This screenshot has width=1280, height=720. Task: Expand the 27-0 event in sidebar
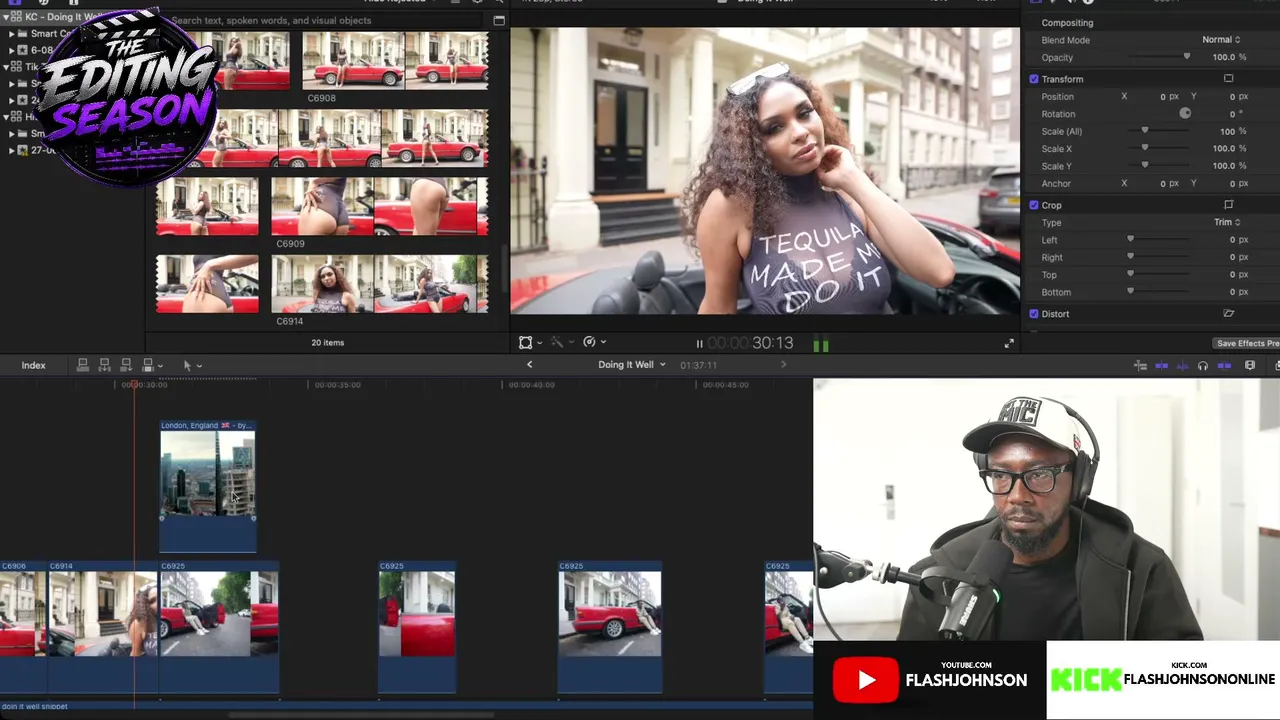pos(11,150)
